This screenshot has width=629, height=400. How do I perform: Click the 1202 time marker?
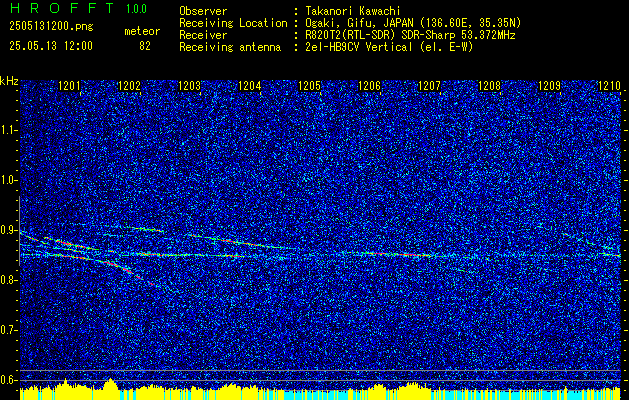[x=130, y=86]
